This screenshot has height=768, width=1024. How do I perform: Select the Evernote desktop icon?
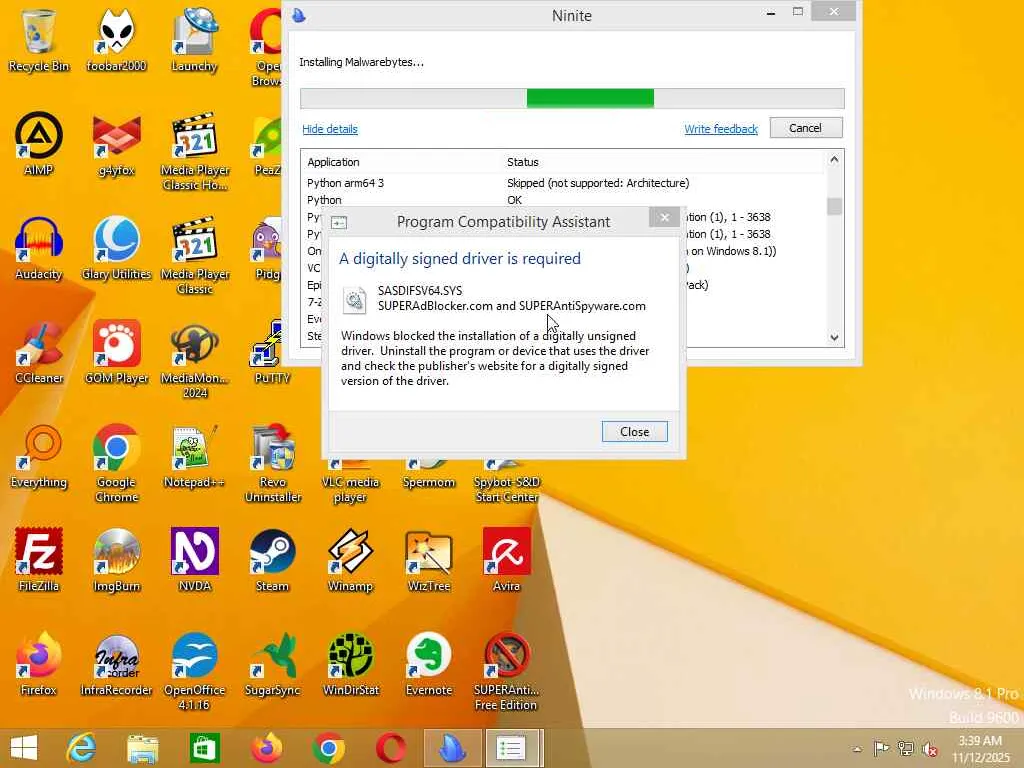[428, 663]
